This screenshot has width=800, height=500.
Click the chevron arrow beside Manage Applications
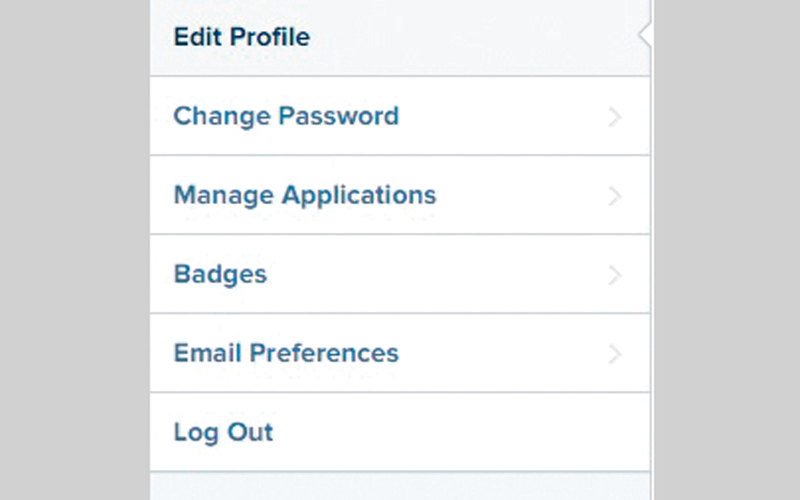pyautogui.click(x=615, y=196)
